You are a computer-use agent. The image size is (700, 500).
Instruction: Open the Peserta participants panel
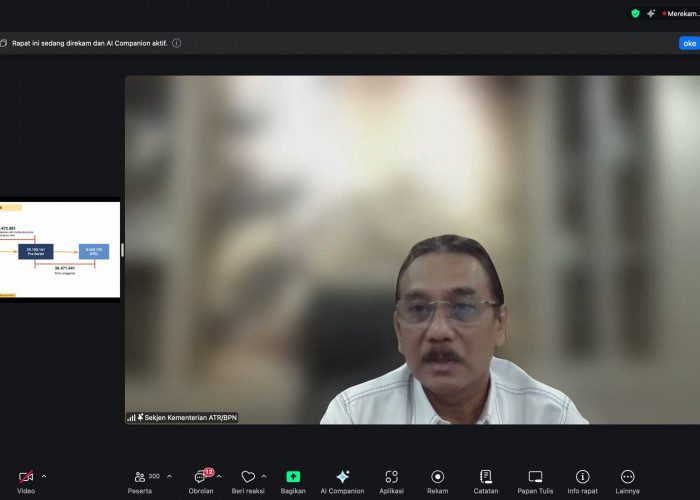(141, 477)
